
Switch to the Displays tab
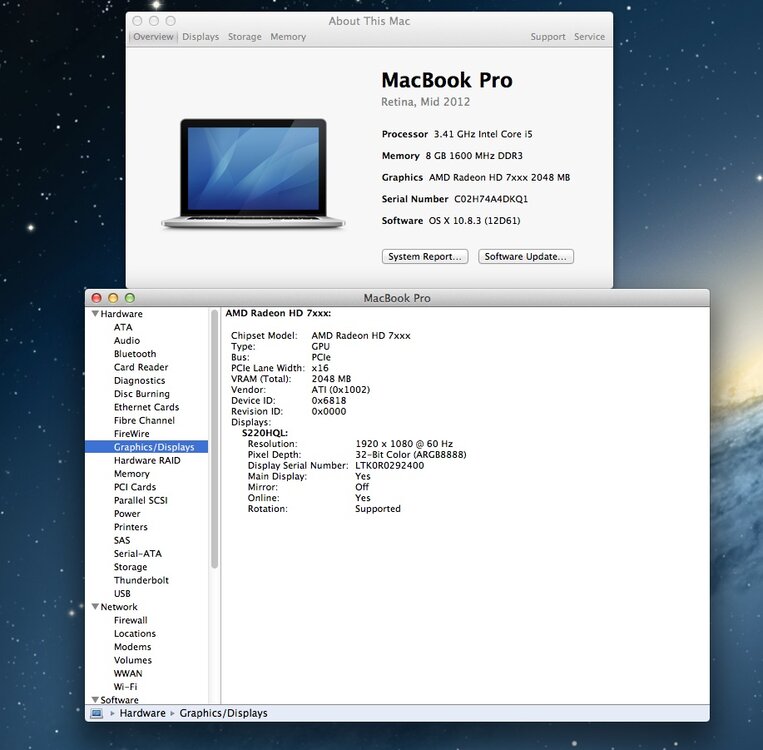pos(200,37)
